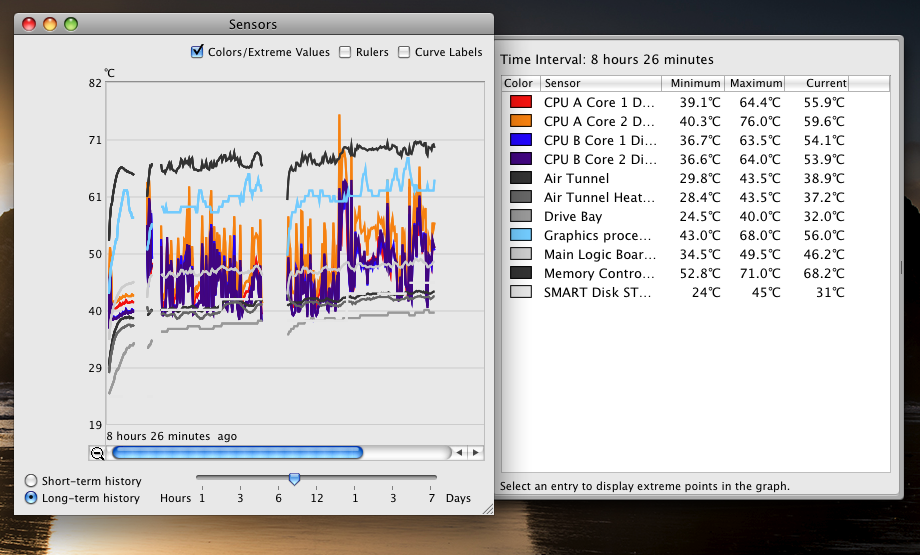Click the blue horizontal scrollbar thumb under graph

[237, 452]
